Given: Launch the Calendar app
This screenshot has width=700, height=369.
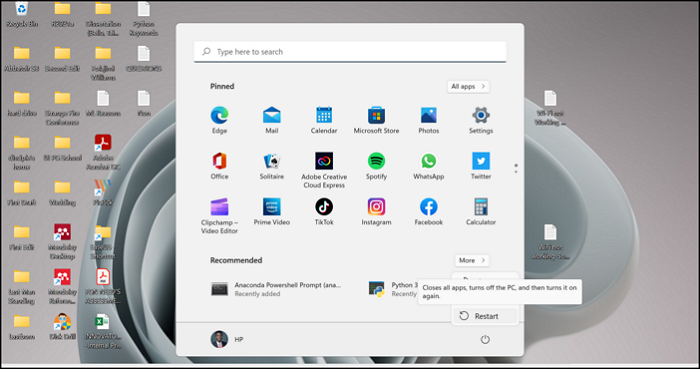Looking at the screenshot, I should click(x=324, y=120).
